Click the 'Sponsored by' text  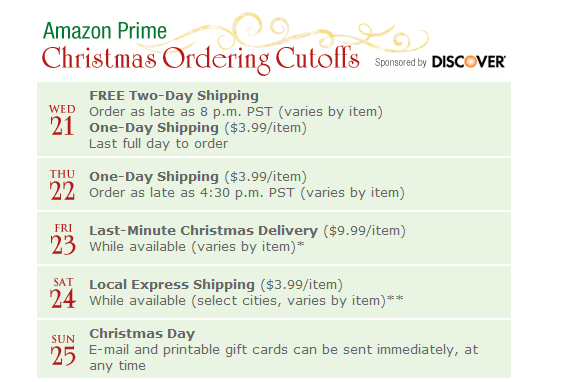(x=401, y=62)
